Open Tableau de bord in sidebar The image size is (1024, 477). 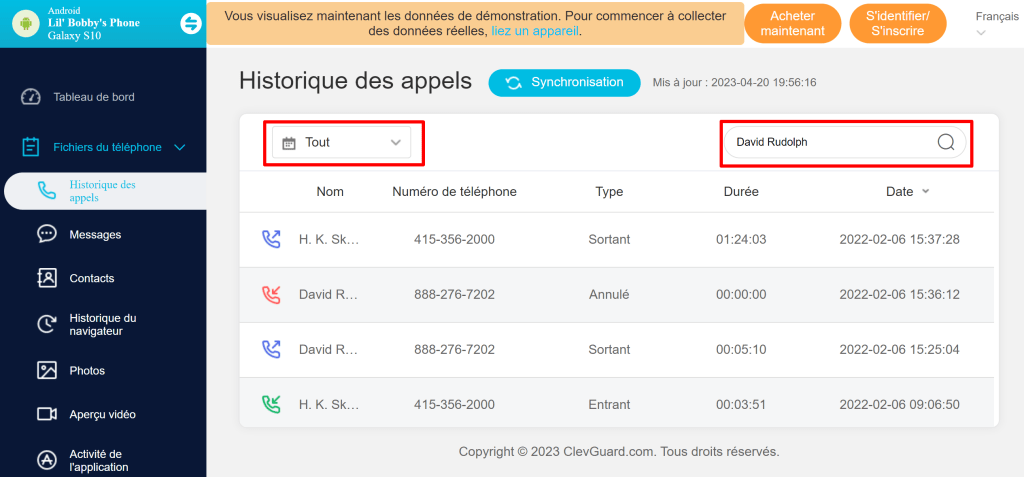pyautogui.click(x=94, y=97)
